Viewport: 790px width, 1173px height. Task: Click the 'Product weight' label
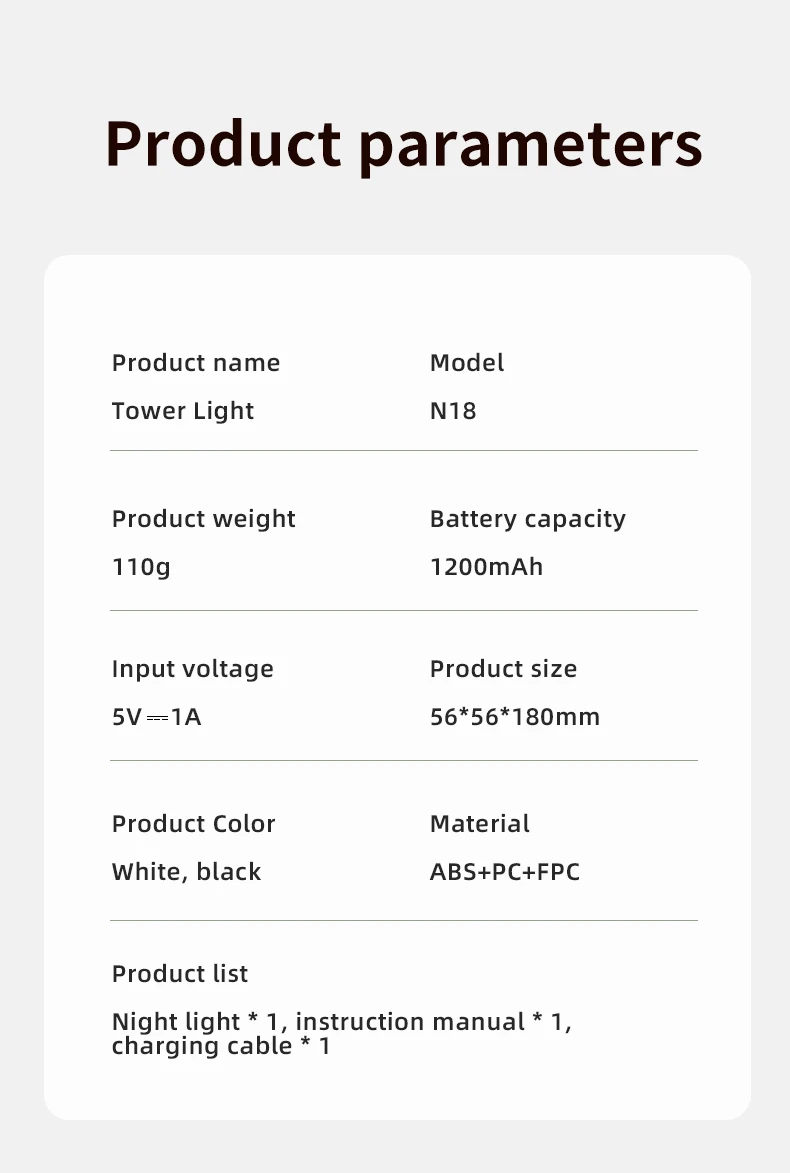click(x=204, y=519)
